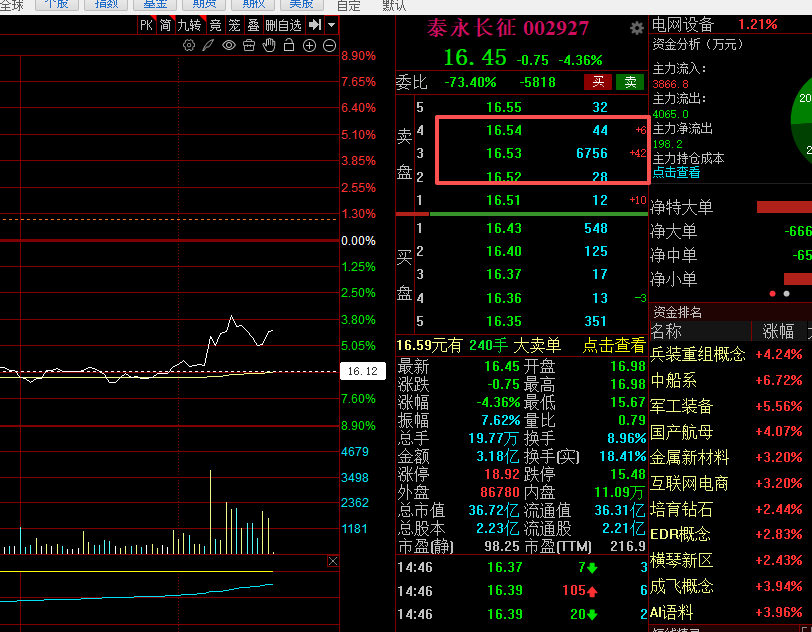Select EDR概念 row in ranking list

(x=680, y=534)
